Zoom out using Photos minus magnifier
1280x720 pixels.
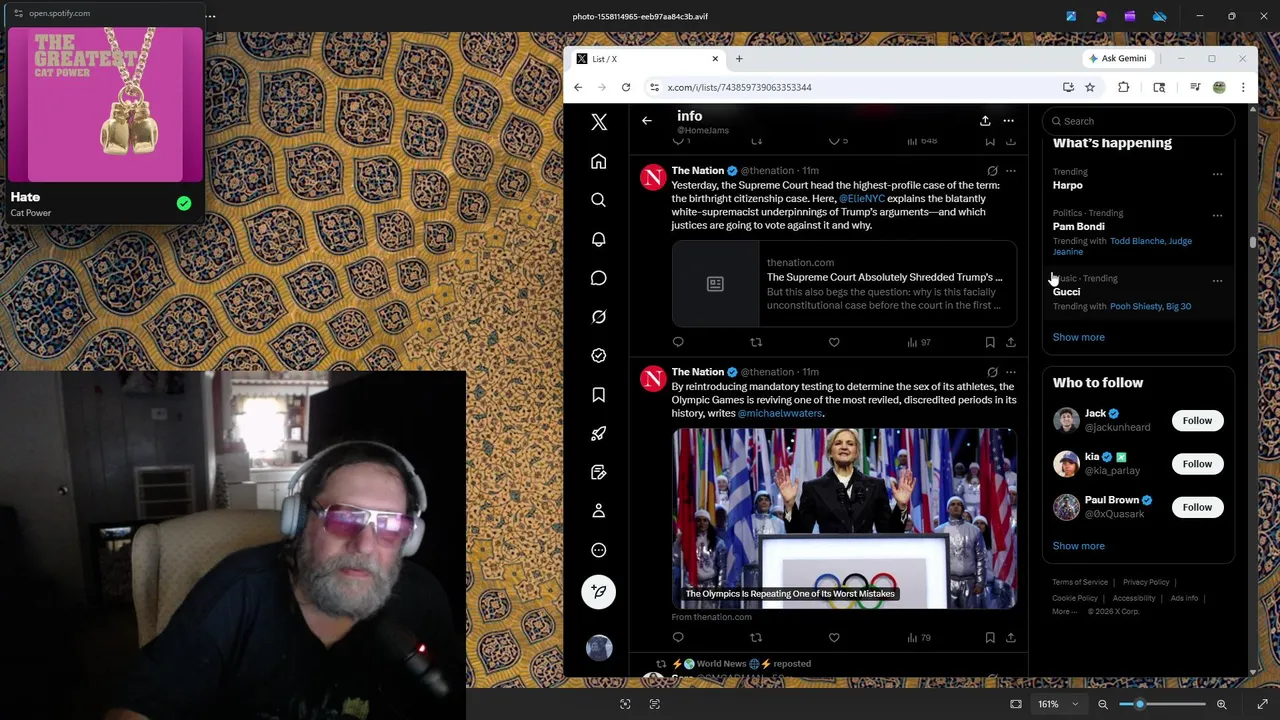[x=1103, y=704]
